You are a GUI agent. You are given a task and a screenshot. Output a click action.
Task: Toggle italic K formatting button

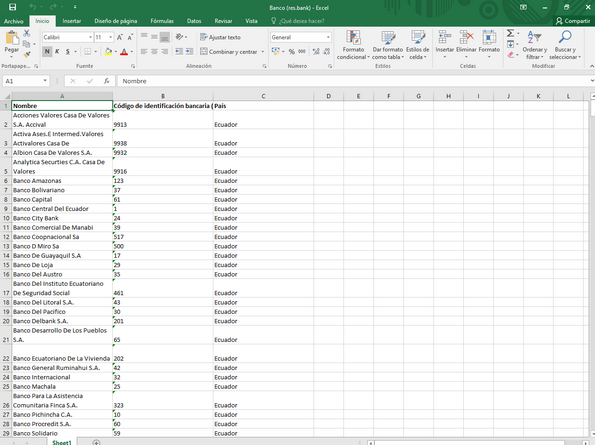(x=57, y=52)
